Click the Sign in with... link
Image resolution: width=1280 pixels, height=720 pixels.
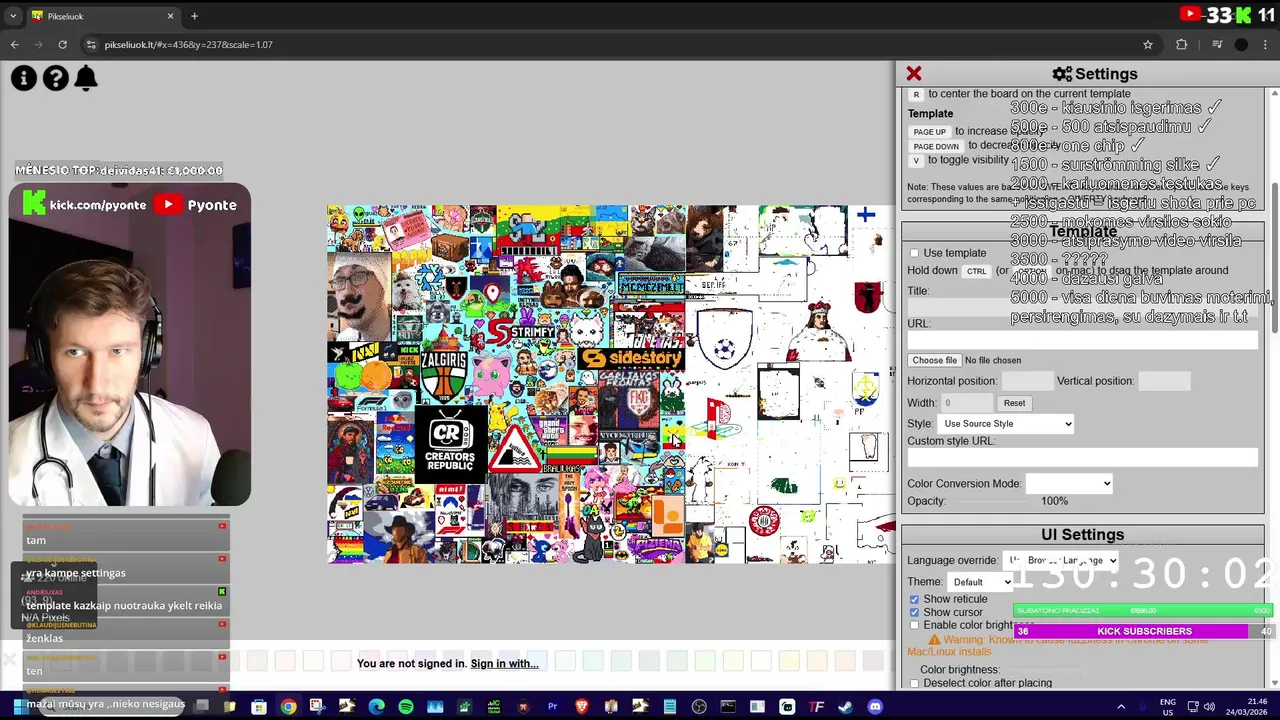click(504, 664)
